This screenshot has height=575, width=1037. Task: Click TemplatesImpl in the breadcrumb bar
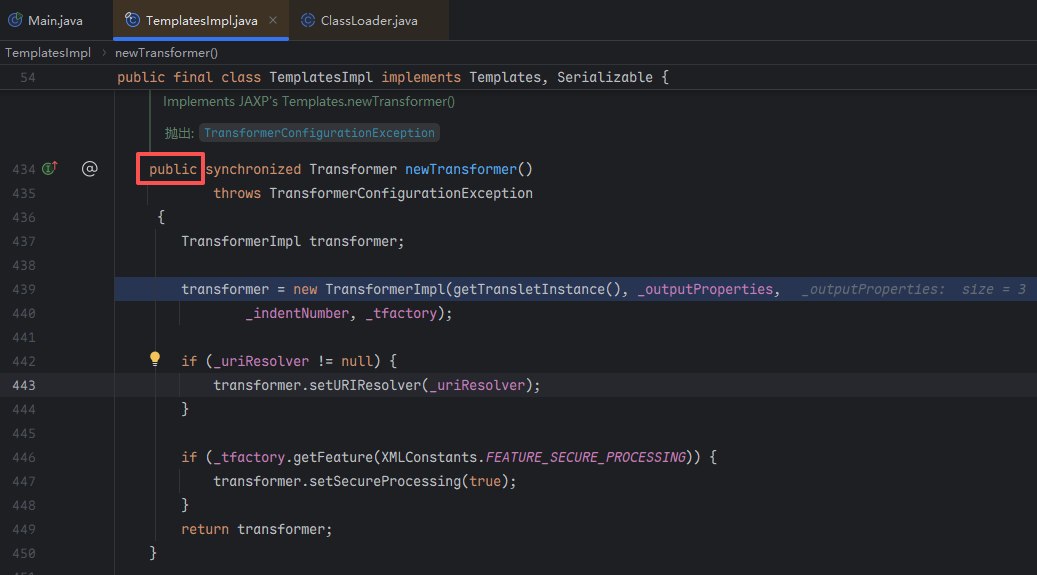pos(48,52)
